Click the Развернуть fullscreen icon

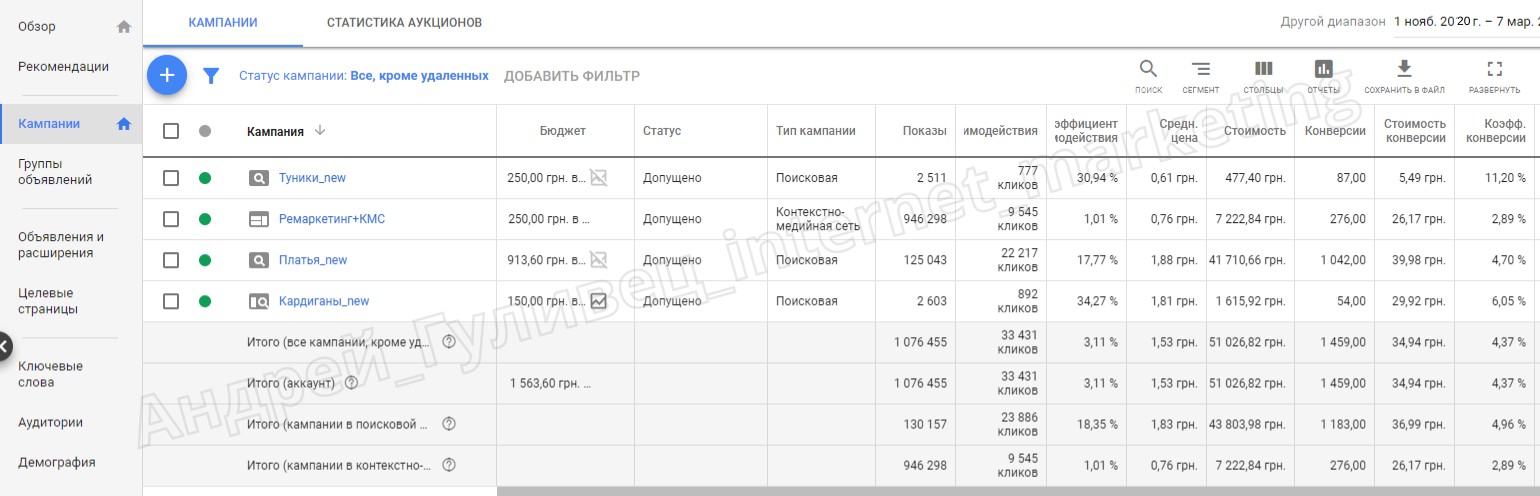tap(1494, 70)
